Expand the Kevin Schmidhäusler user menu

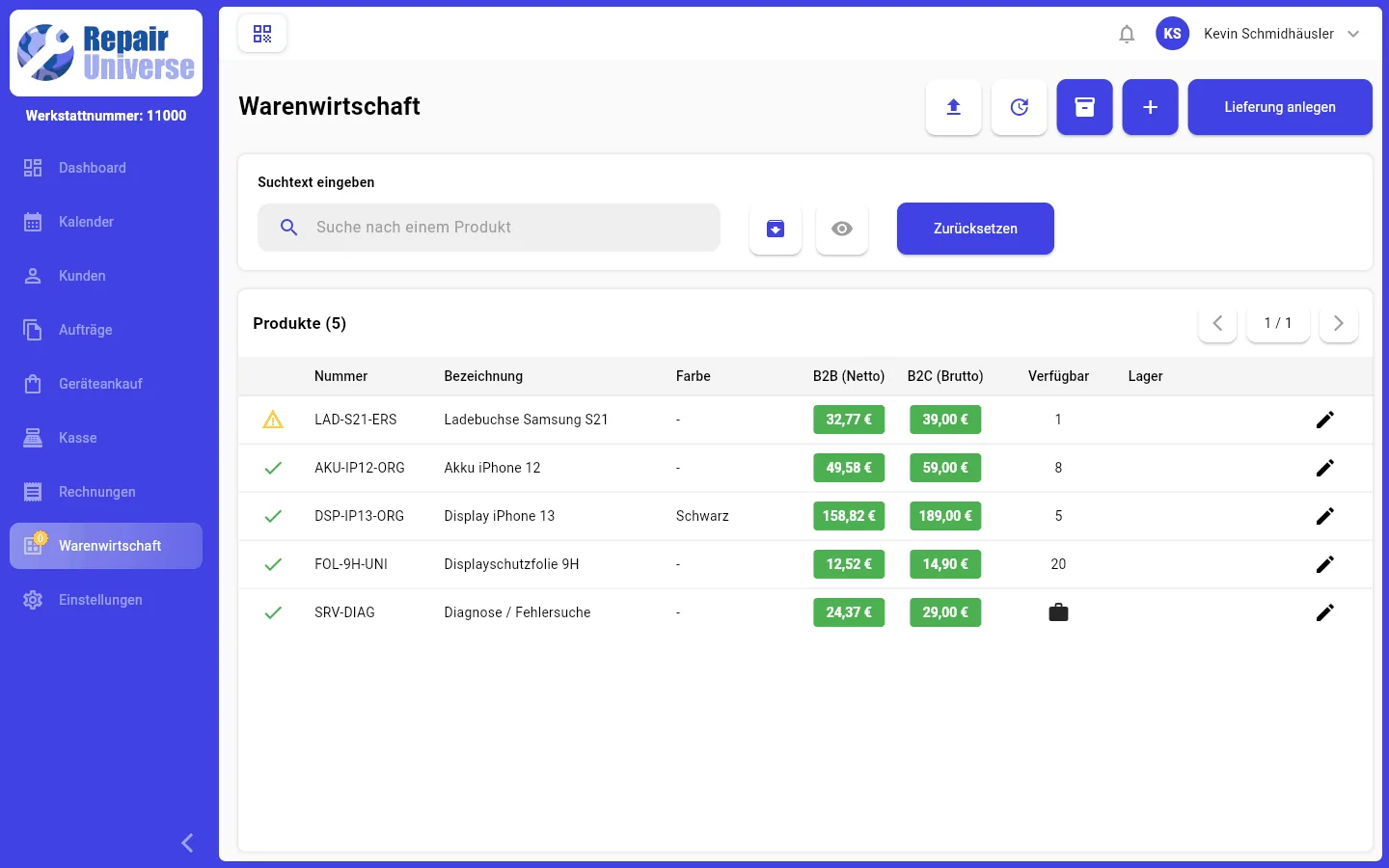point(1353,34)
